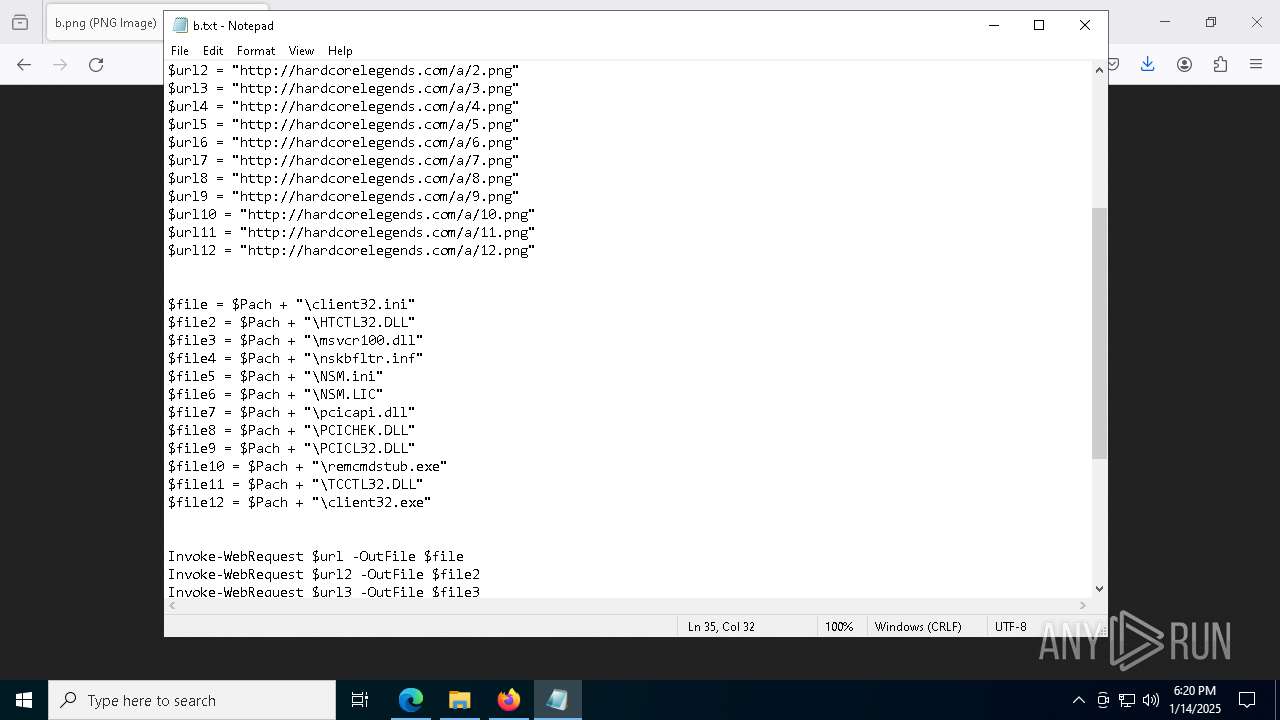
Task: Click the taskbar search box
Action: (192, 700)
